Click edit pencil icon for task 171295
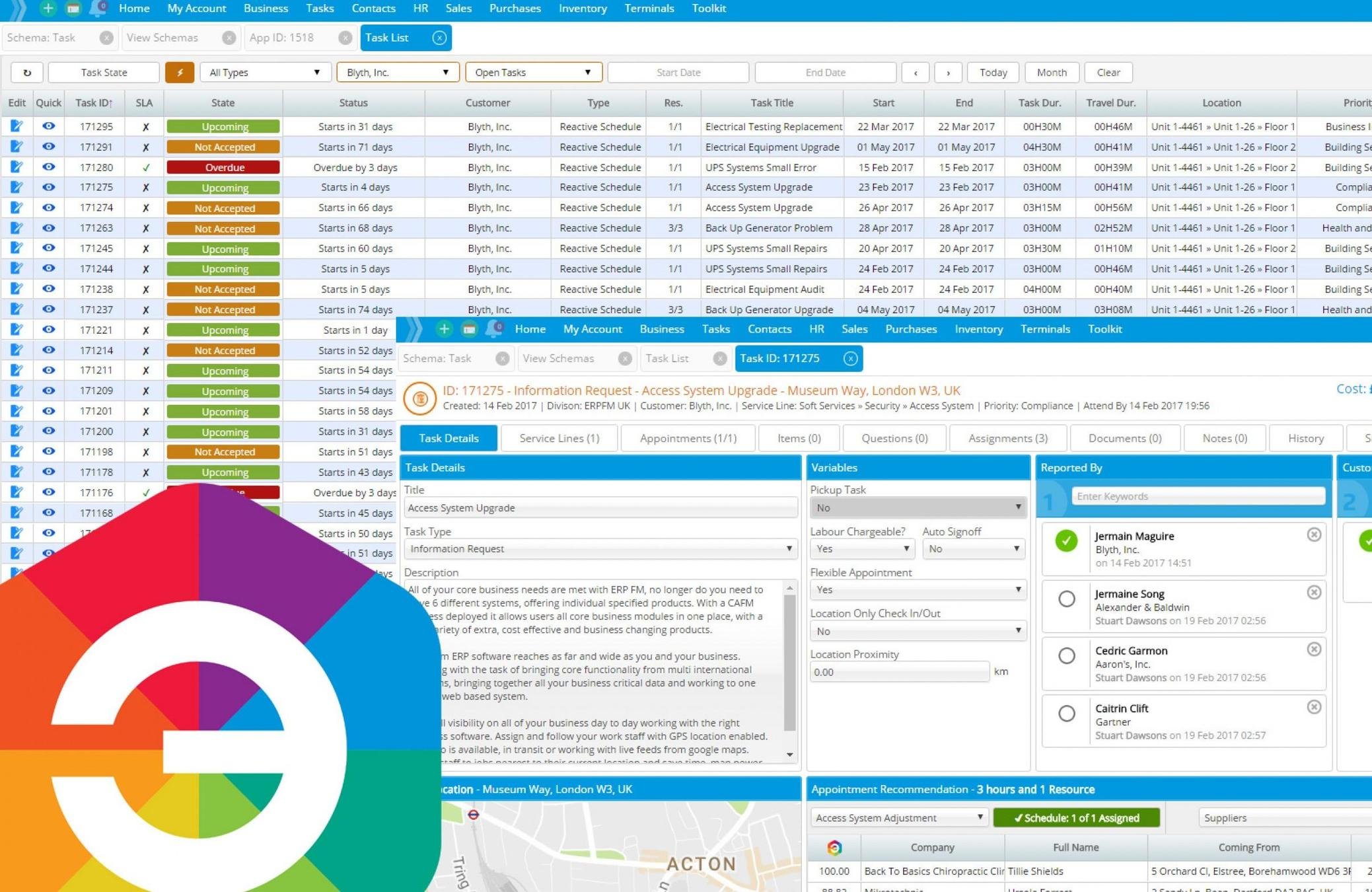 (16, 126)
